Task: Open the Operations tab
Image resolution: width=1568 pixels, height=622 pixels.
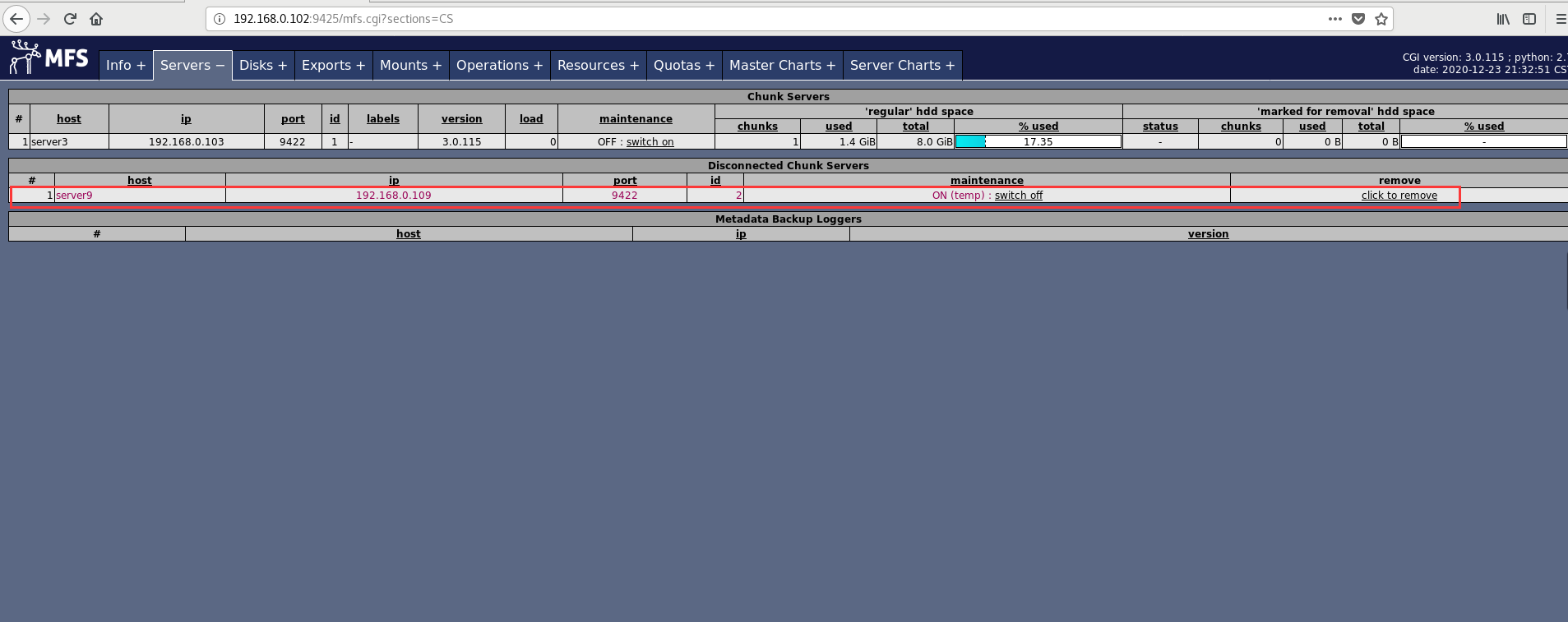Action: [x=499, y=65]
